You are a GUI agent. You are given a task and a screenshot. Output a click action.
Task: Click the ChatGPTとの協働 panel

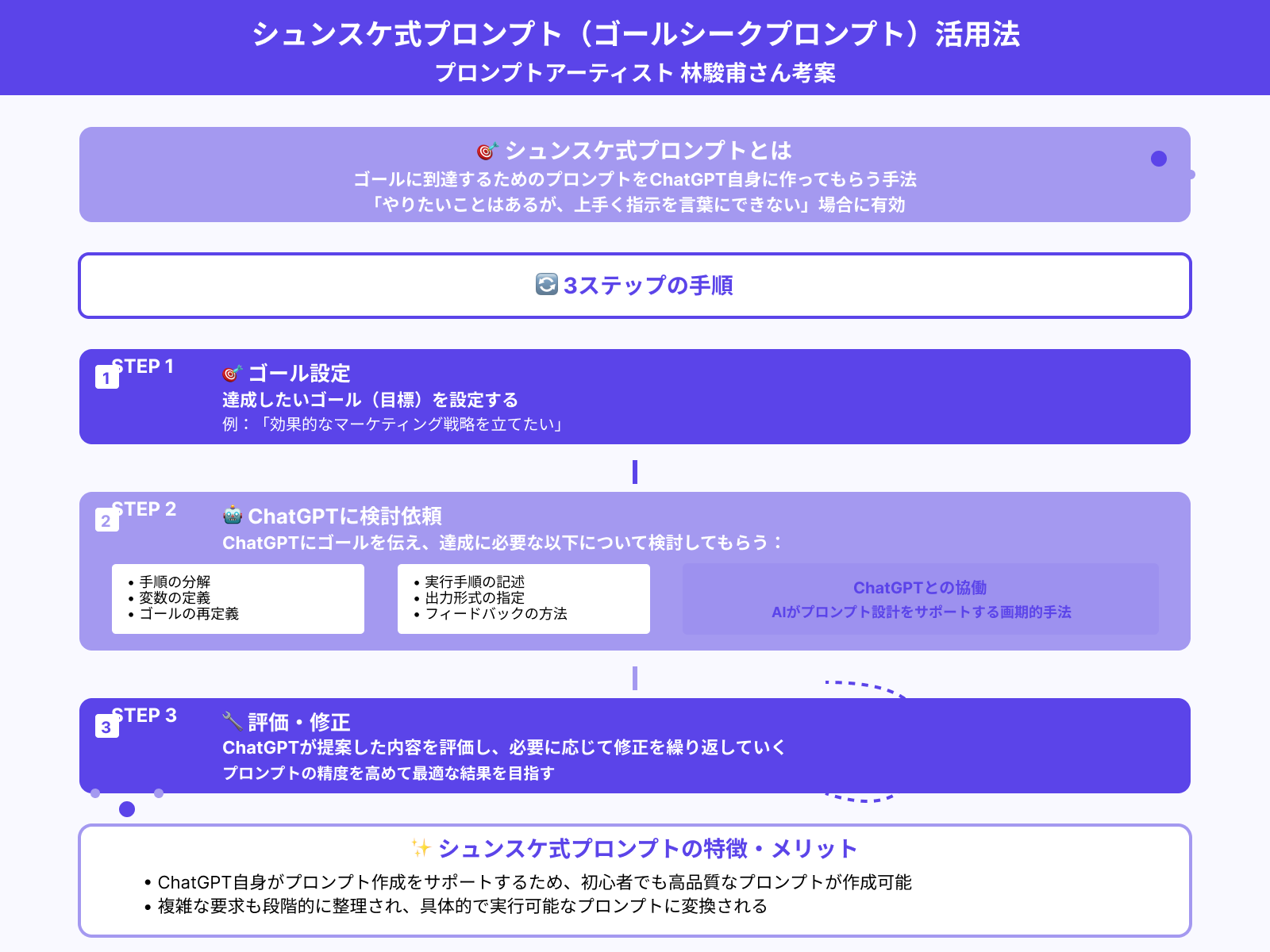tap(920, 599)
